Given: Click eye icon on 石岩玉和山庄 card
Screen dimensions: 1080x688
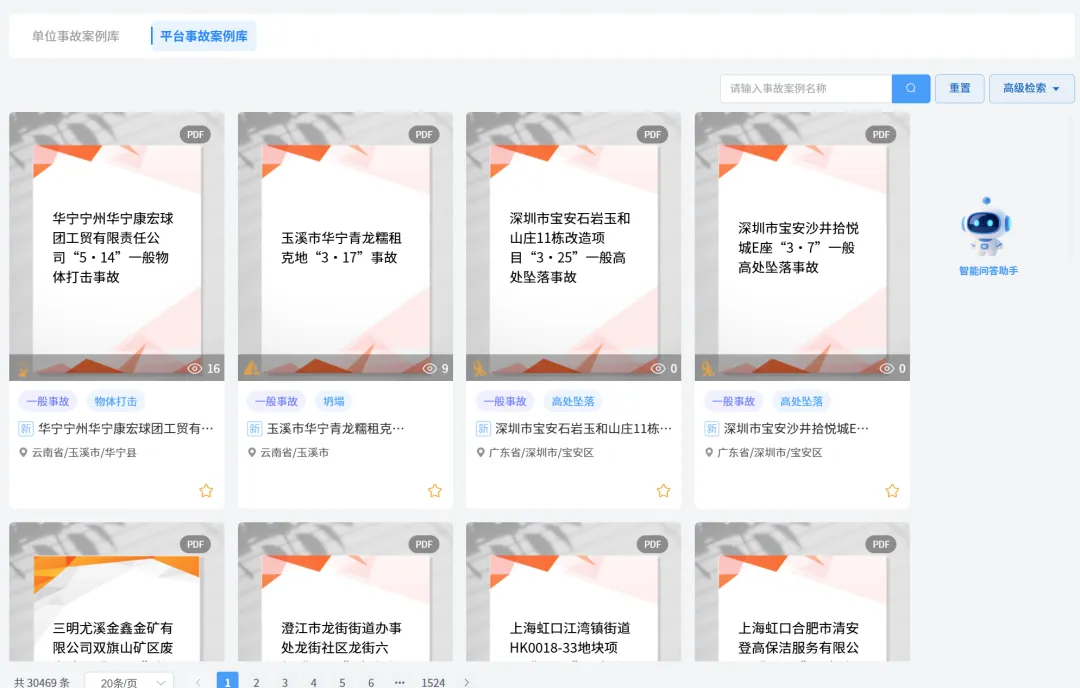Looking at the screenshot, I should click(658, 368).
